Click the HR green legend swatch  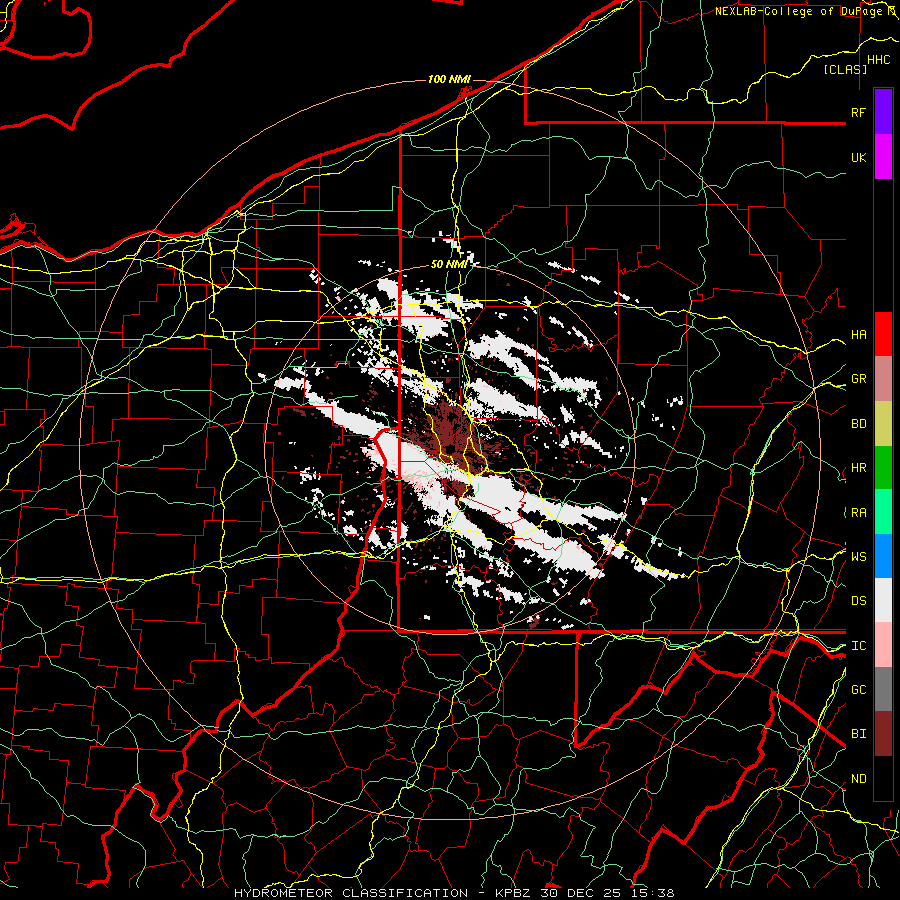pyautogui.click(x=883, y=467)
